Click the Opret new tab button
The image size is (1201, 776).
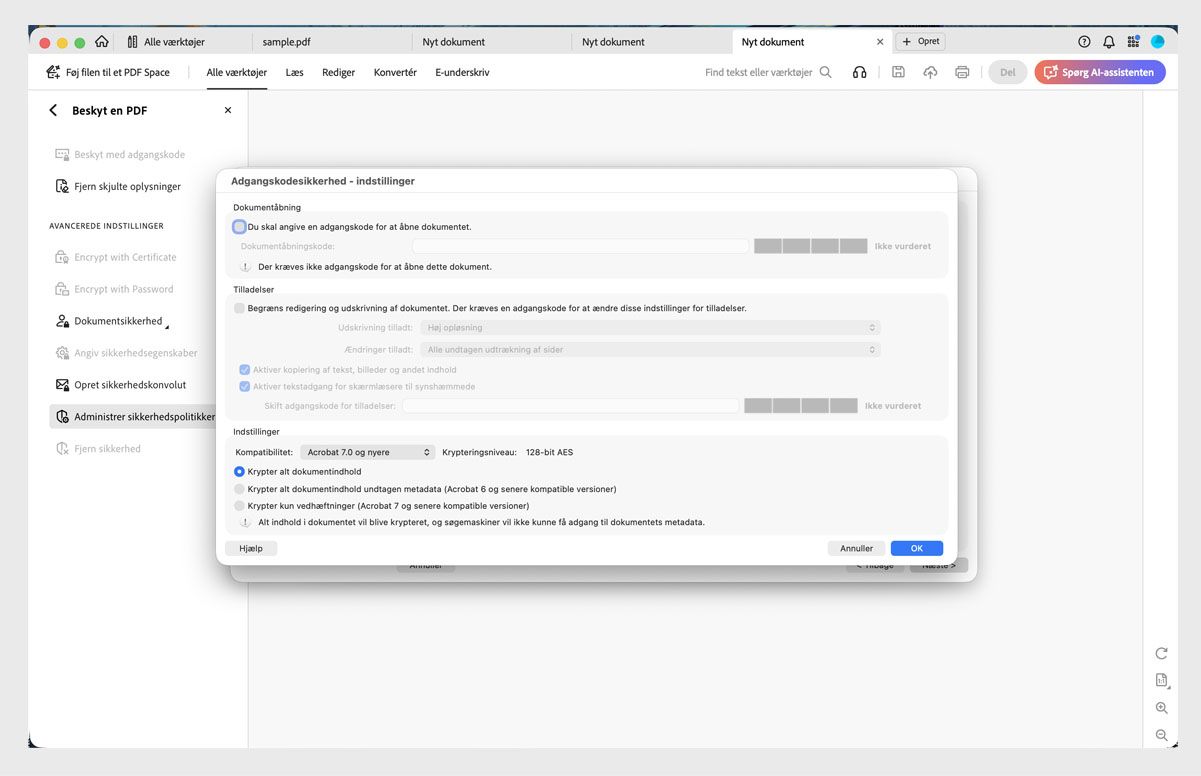tap(920, 42)
